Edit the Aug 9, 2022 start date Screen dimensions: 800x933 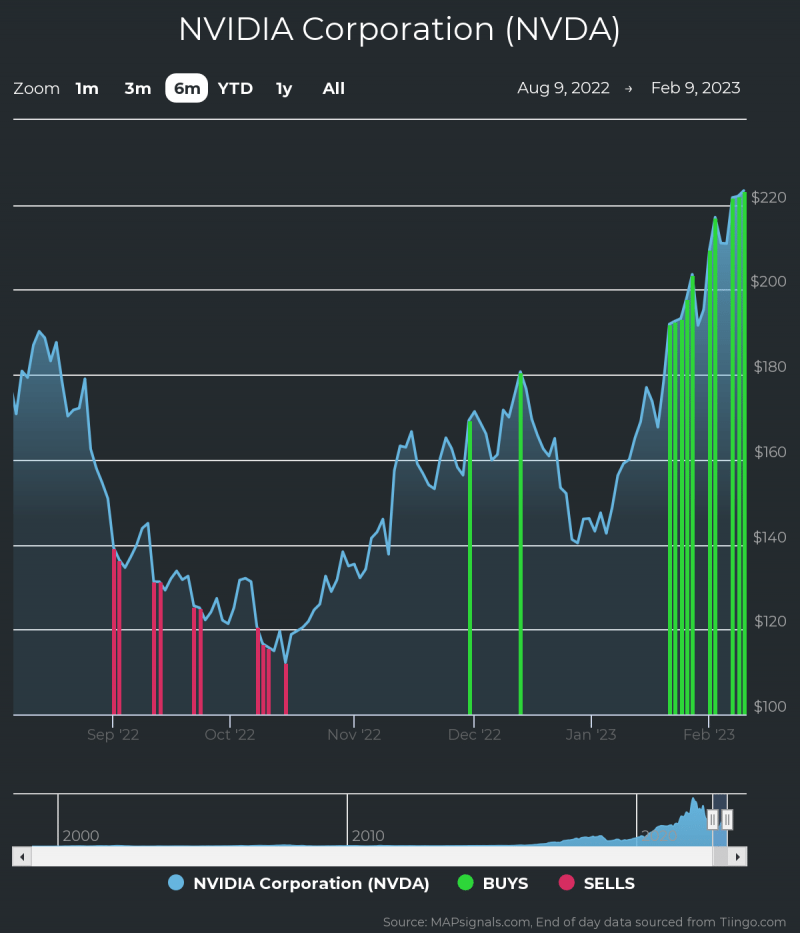[x=563, y=88]
